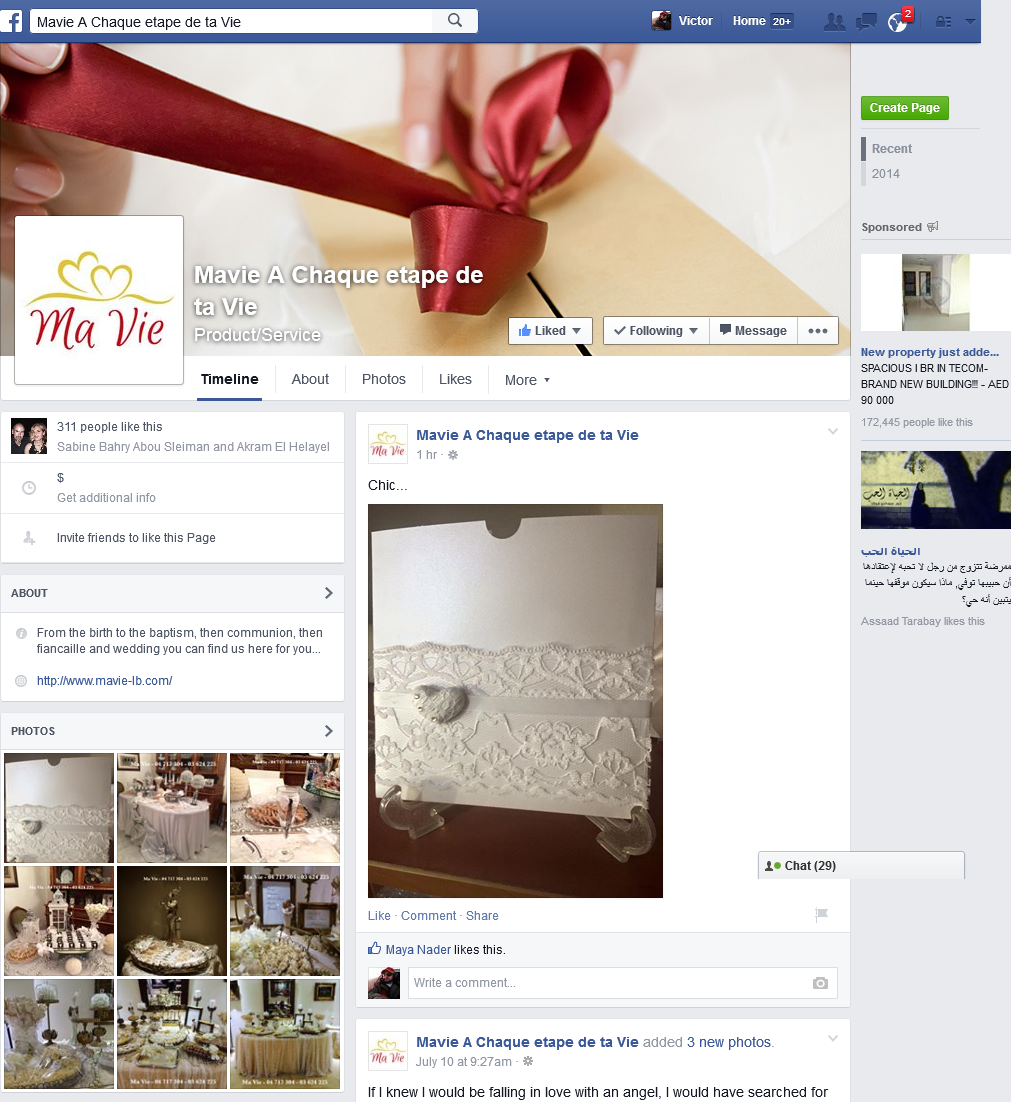The height and width of the screenshot is (1102, 1030).
Task: Open the lace card photo thumbnail in Photos
Action: tap(59, 808)
